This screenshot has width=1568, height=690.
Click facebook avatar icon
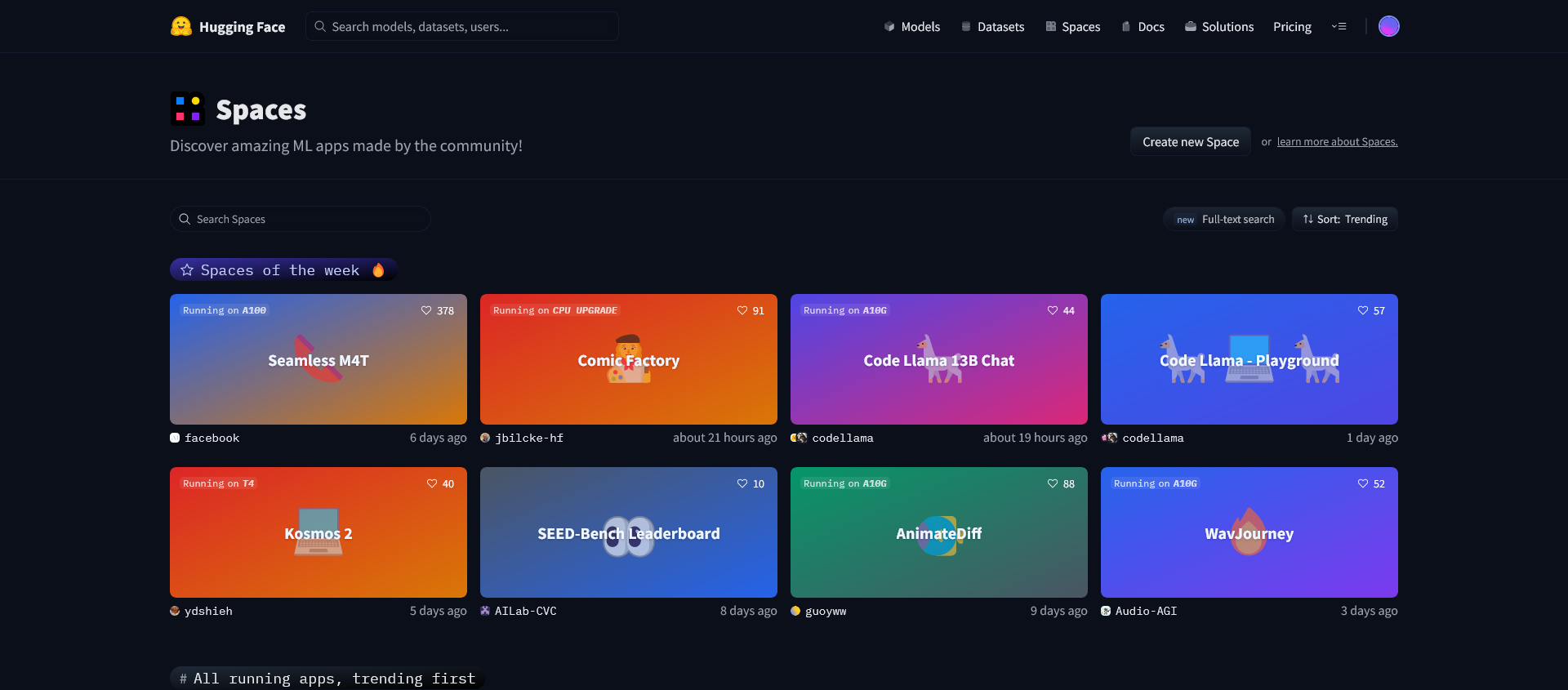[x=175, y=438]
